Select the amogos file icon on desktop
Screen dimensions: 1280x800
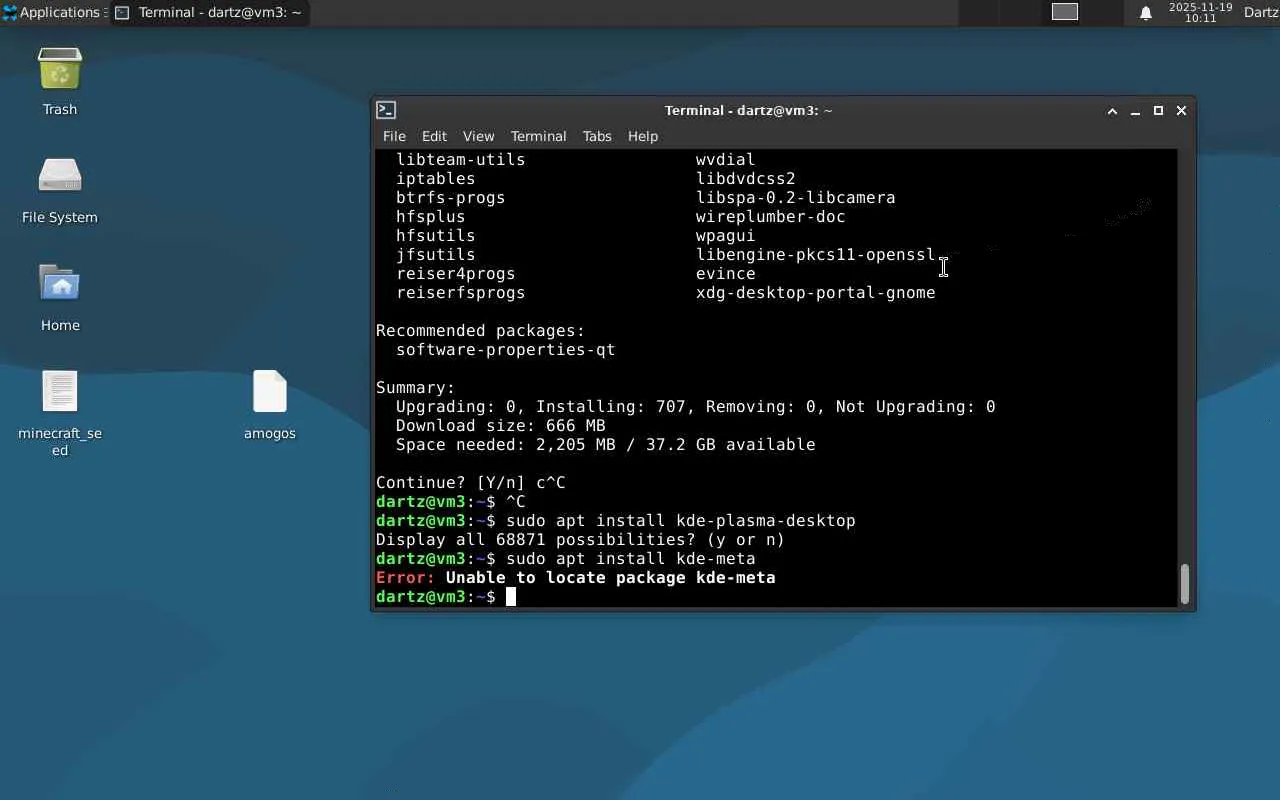point(270,391)
